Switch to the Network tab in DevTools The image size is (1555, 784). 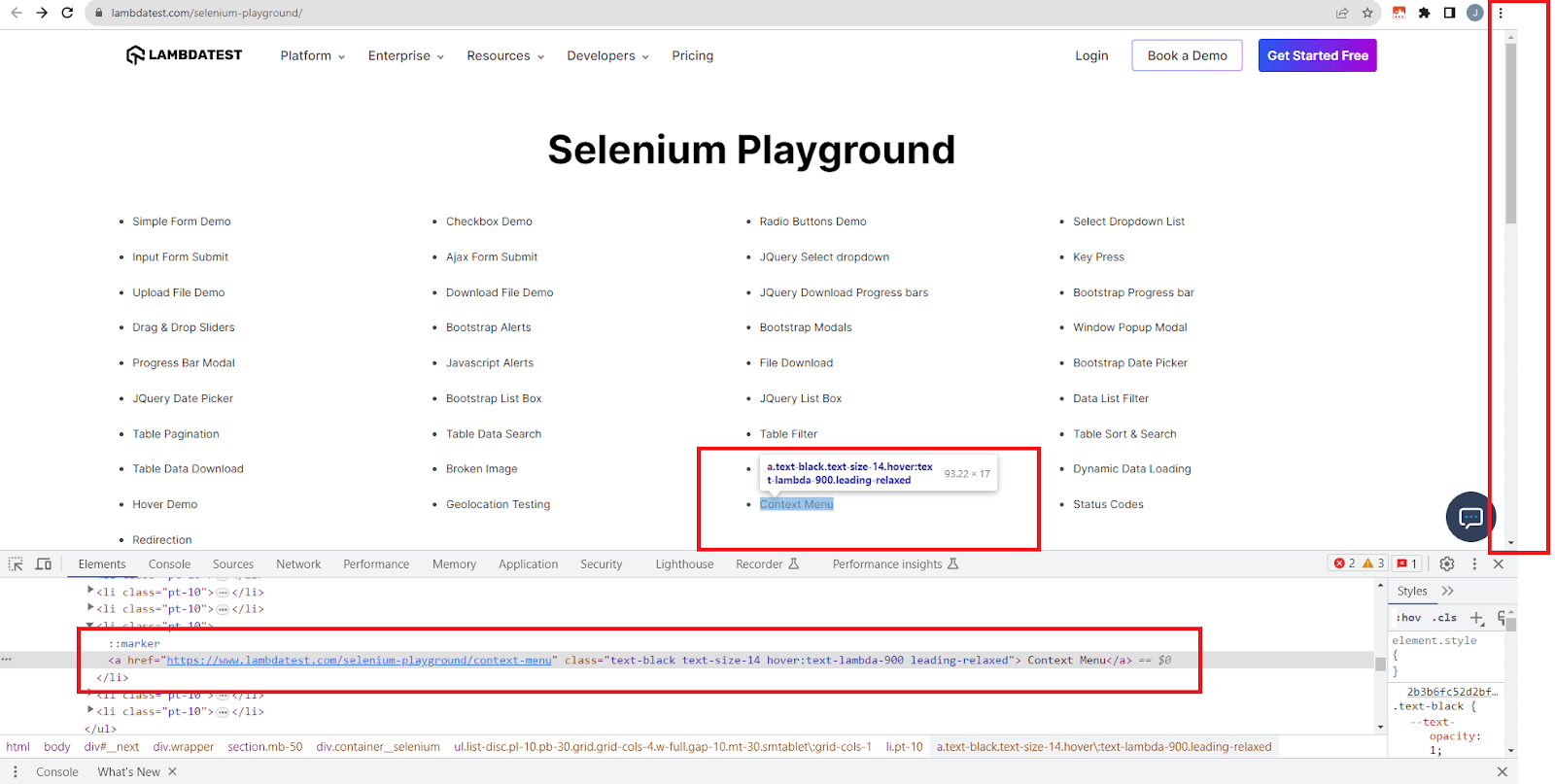point(298,564)
